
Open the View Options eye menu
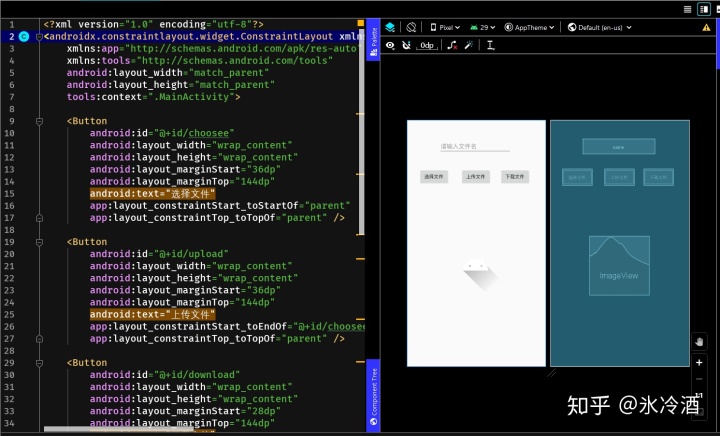[390, 45]
